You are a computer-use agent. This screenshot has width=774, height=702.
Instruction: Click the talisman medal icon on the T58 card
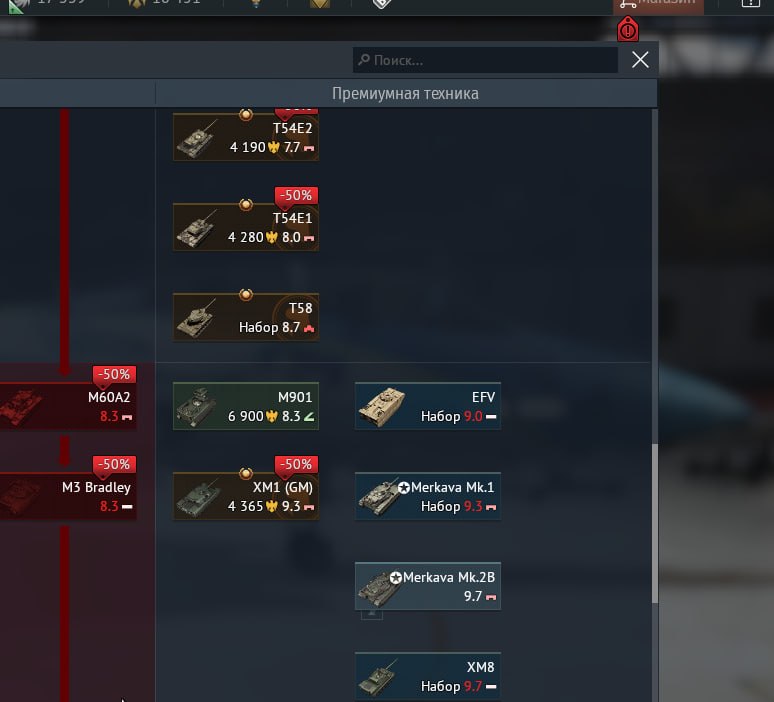click(246, 295)
